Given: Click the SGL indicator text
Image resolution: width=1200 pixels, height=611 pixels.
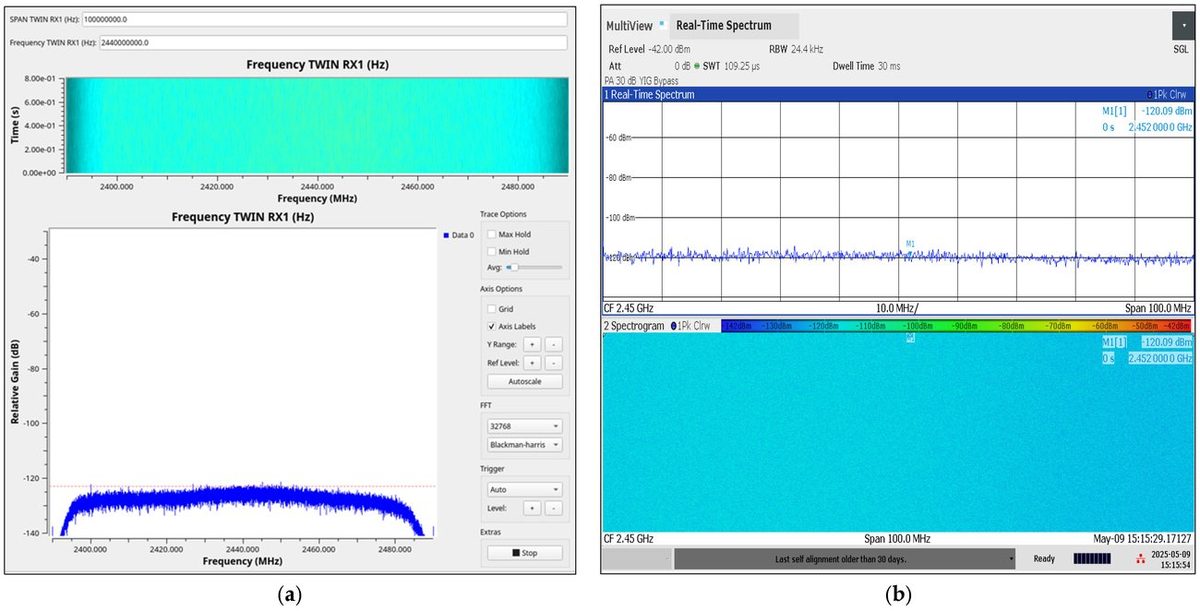Looking at the screenshot, I should [x=1181, y=49].
